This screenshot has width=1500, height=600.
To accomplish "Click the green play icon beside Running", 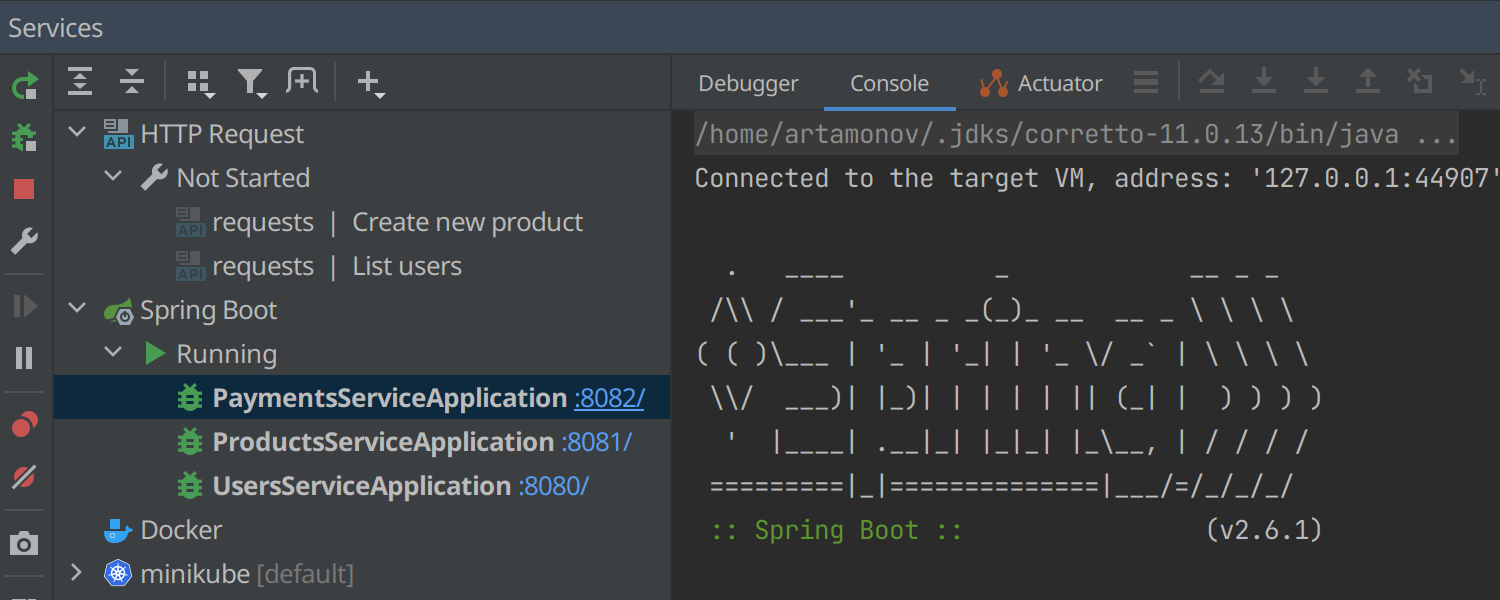I will point(154,353).
